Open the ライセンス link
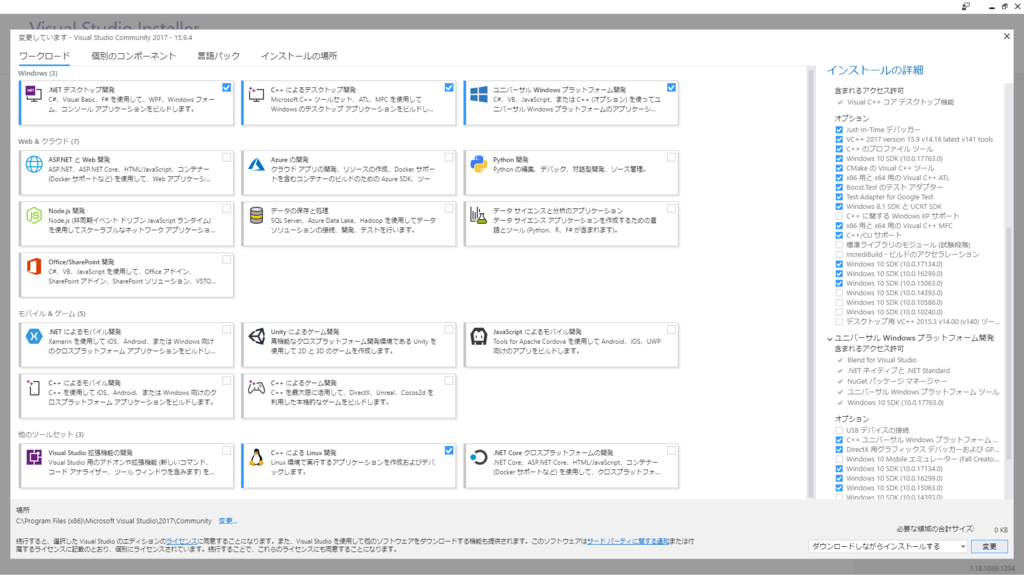The width and height of the screenshot is (1024, 575). [181, 541]
